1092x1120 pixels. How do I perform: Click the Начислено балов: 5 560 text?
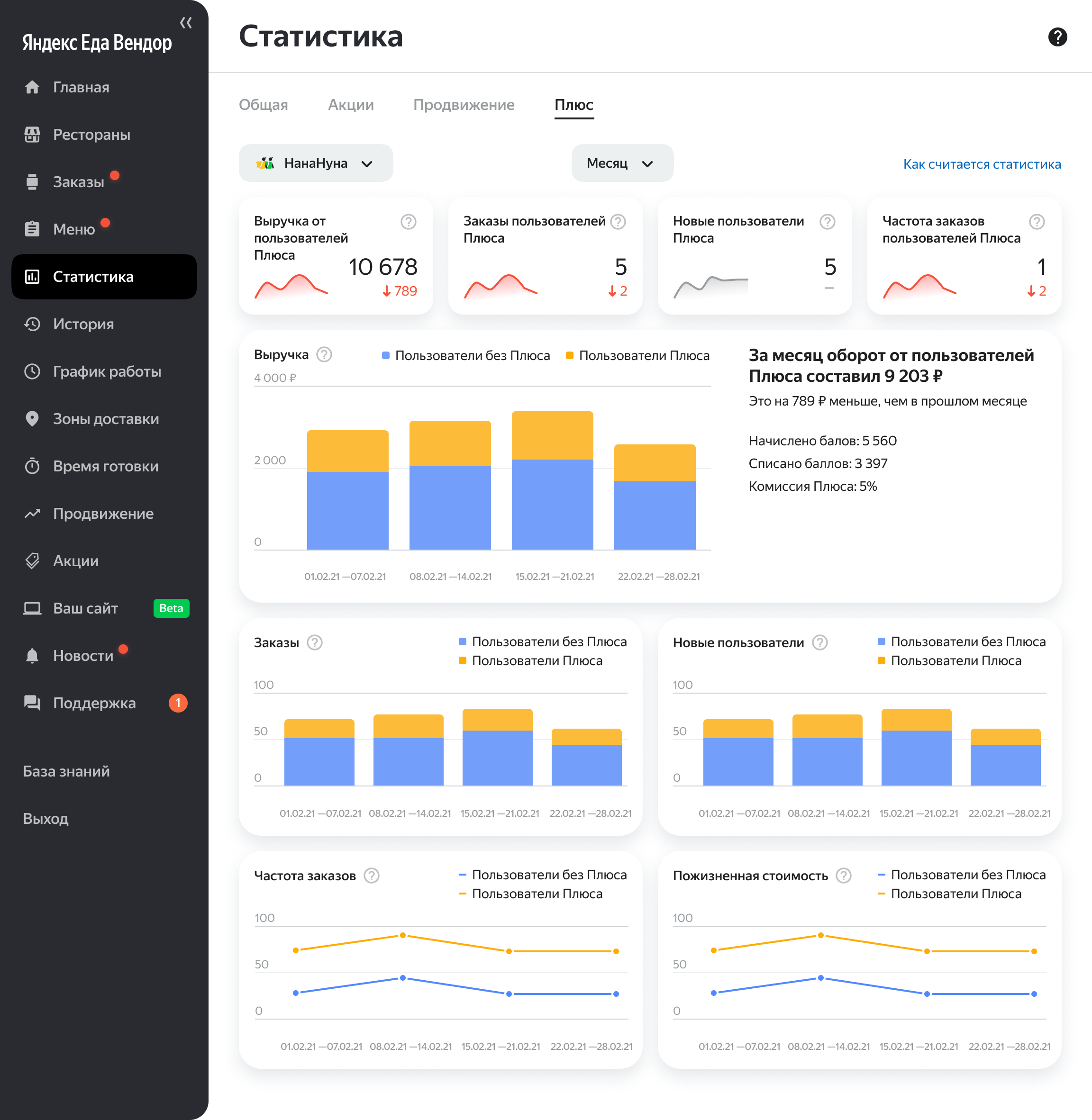coord(822,441)
